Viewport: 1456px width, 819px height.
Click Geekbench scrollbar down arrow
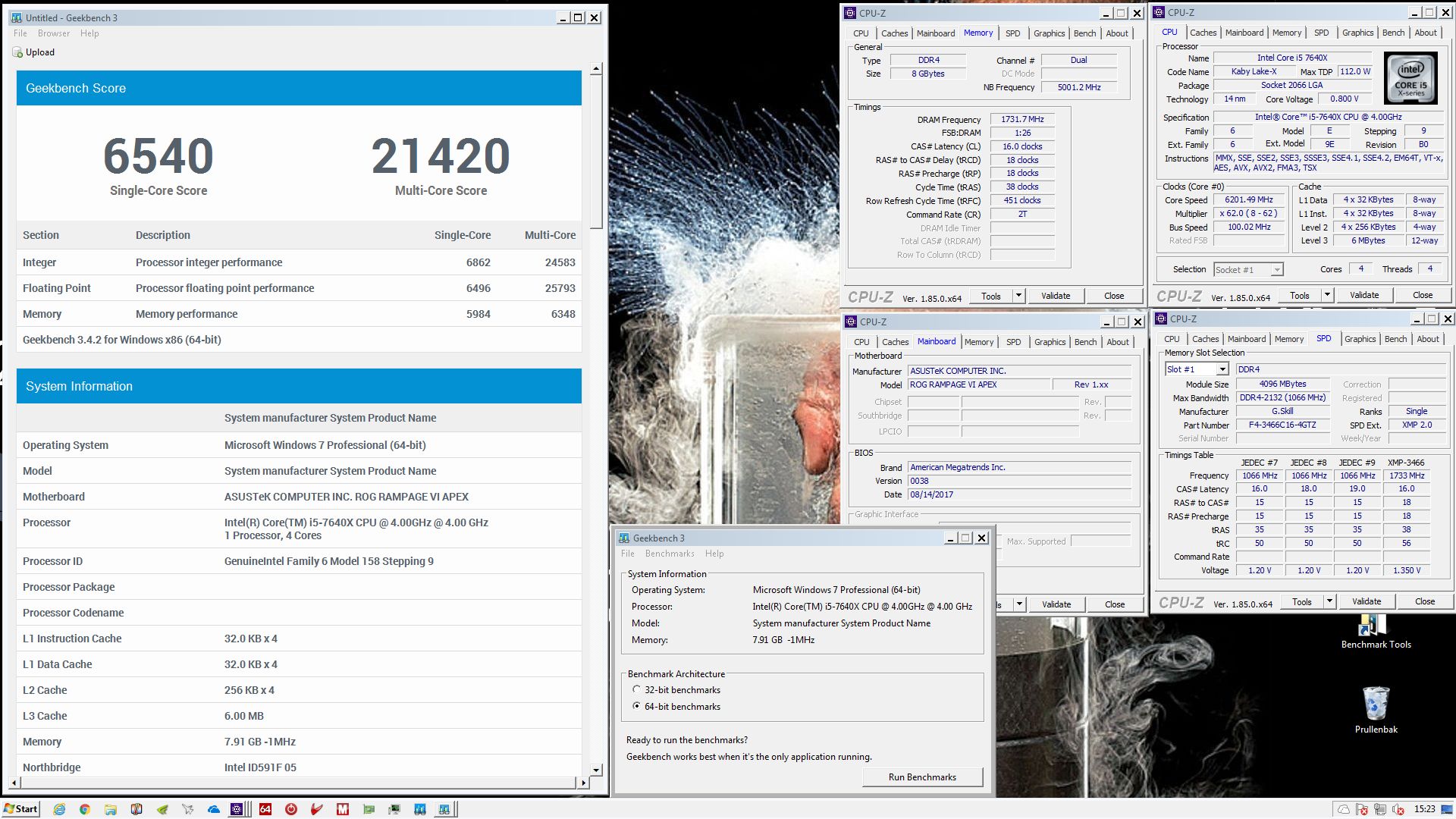(596, 770)
